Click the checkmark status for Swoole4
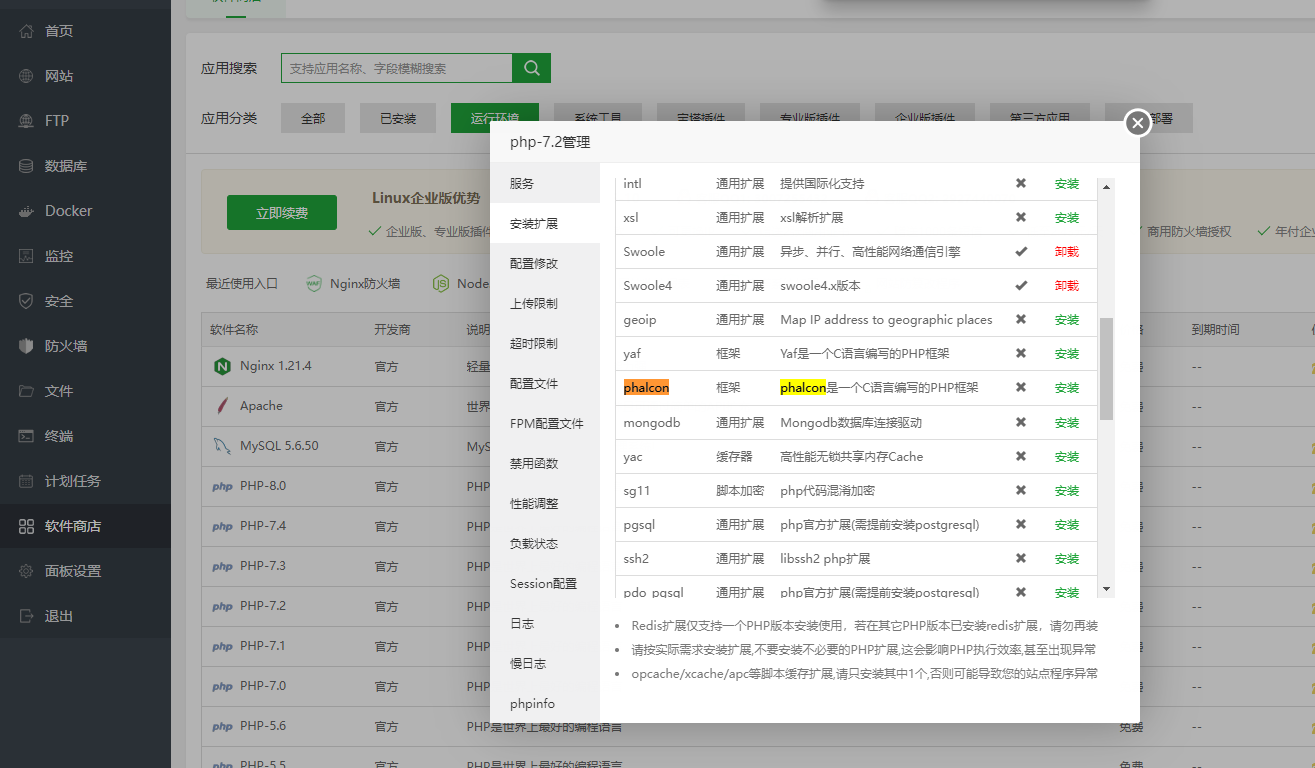 pos(1021,285)
